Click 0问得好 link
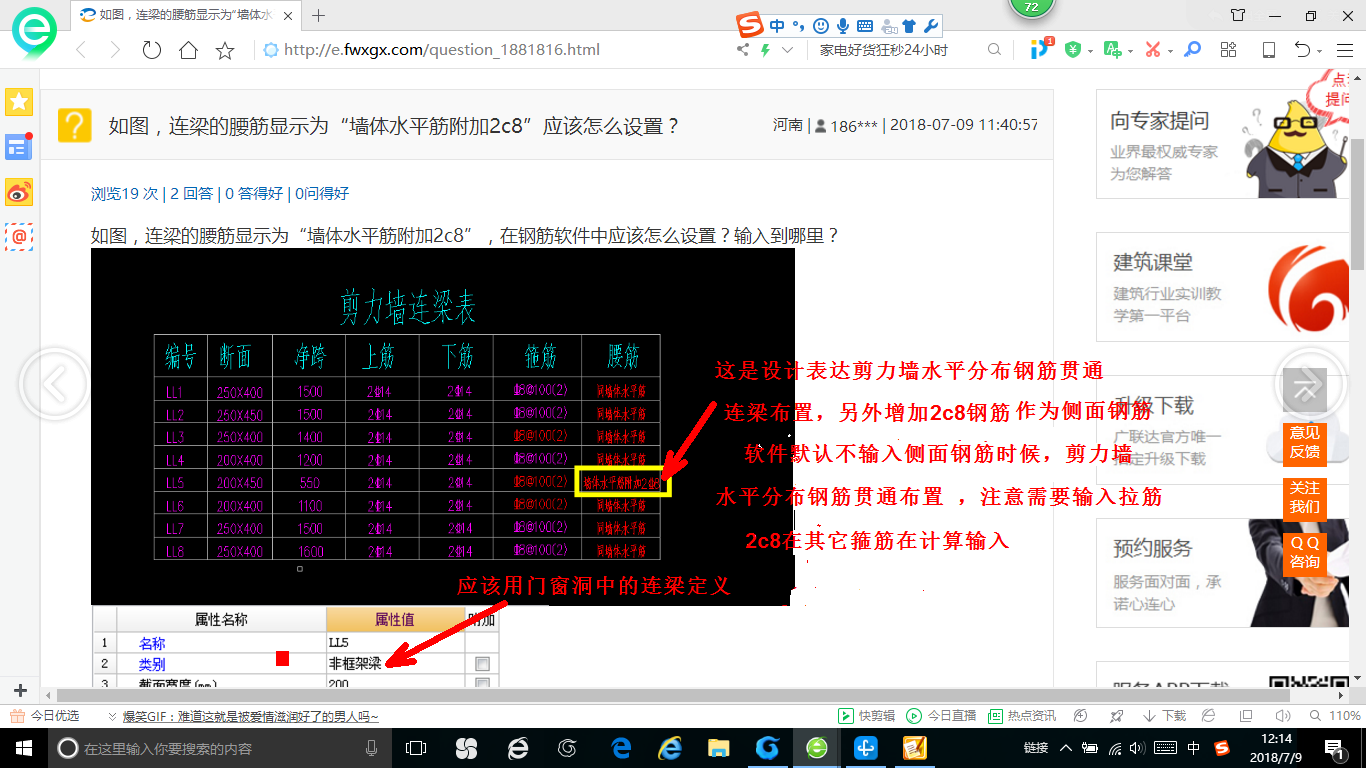 click(x=322, y=194)
